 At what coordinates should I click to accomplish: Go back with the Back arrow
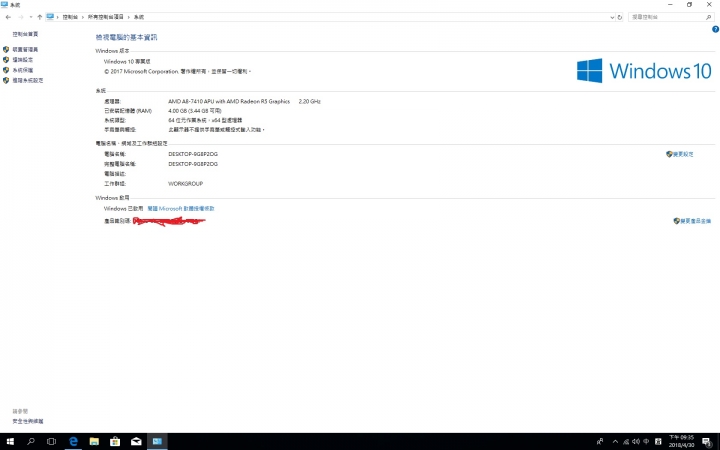8,17
